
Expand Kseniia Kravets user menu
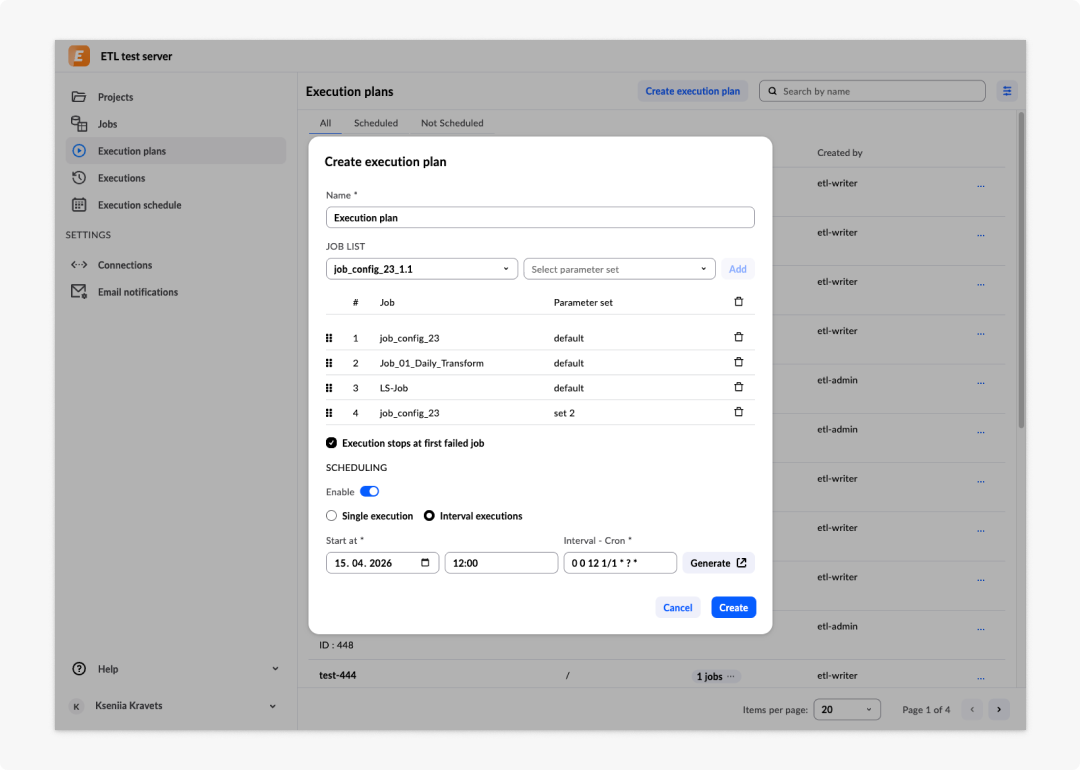click(273, 706)
